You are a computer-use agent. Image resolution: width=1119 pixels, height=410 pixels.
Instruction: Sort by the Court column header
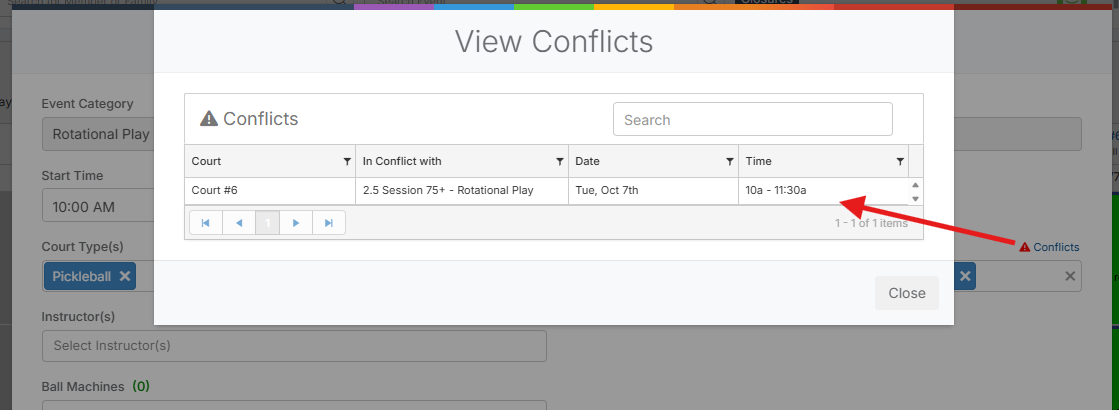pos(260,161)
